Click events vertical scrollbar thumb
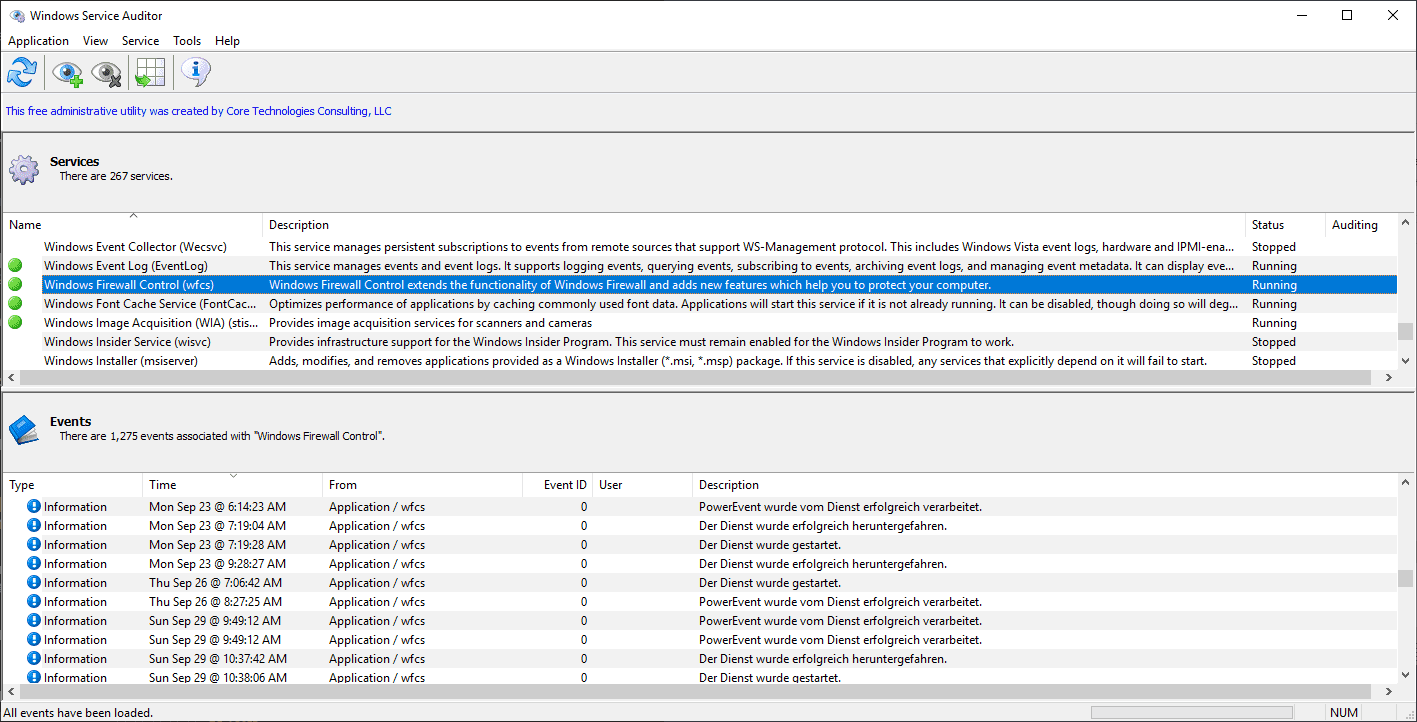This screenshot has height=722, width=1417. pyautogui.click(x=1406, y=580)
